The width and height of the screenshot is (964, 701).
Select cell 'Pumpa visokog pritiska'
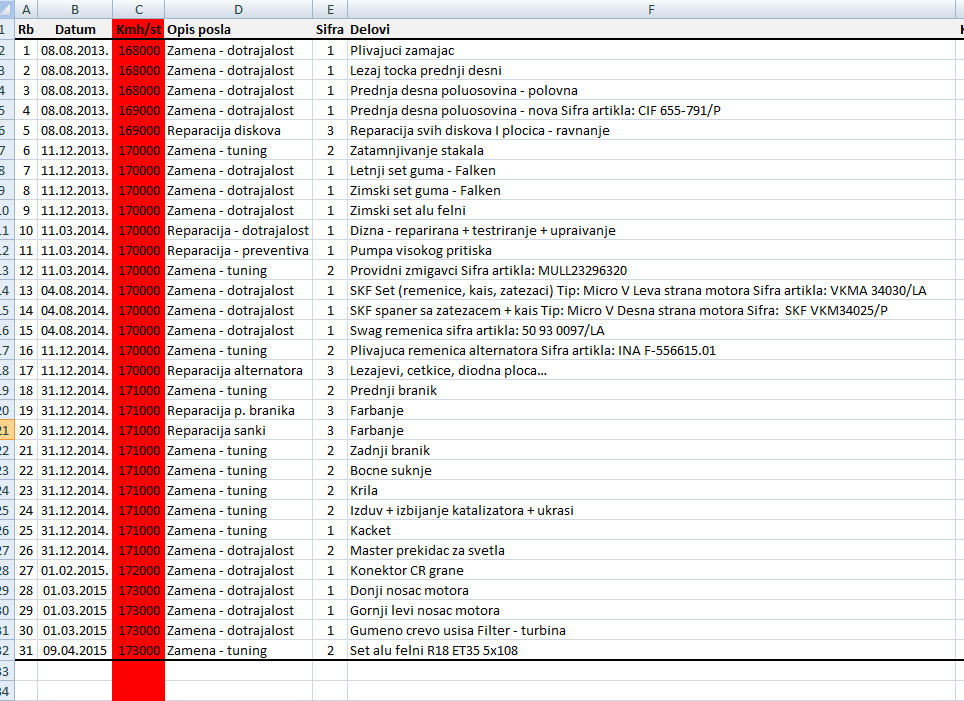[651, 250]
